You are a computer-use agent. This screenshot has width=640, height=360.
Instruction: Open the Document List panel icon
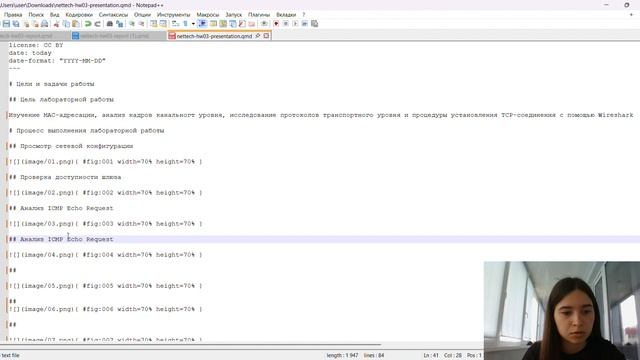(x=232, y=24)
